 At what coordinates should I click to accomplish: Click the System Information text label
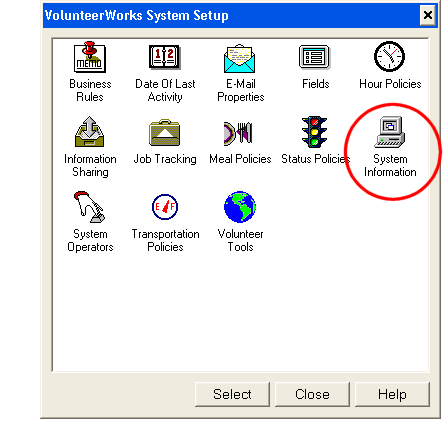(390, 165)
